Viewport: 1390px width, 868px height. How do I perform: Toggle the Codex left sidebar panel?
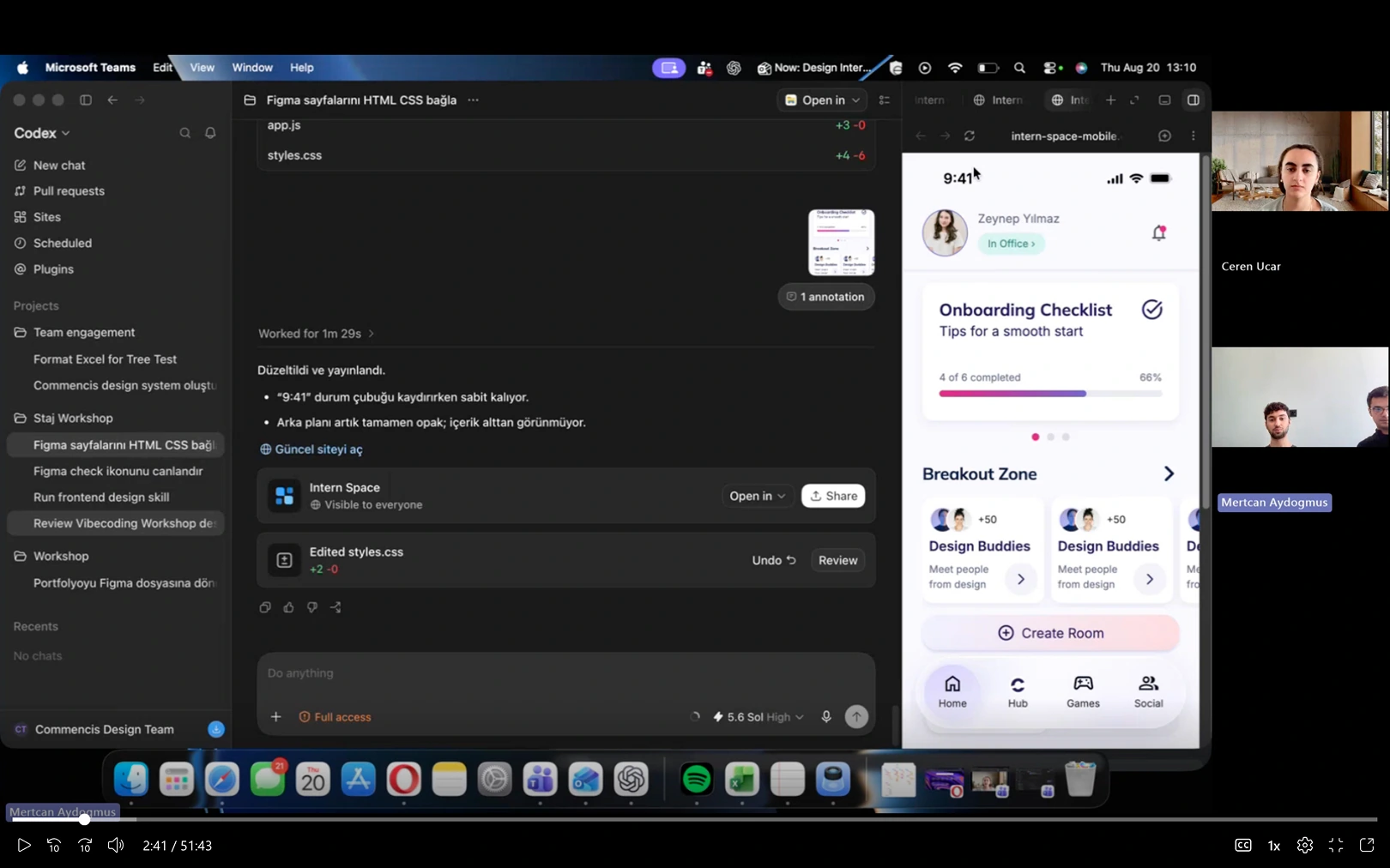tap(86, 100)
